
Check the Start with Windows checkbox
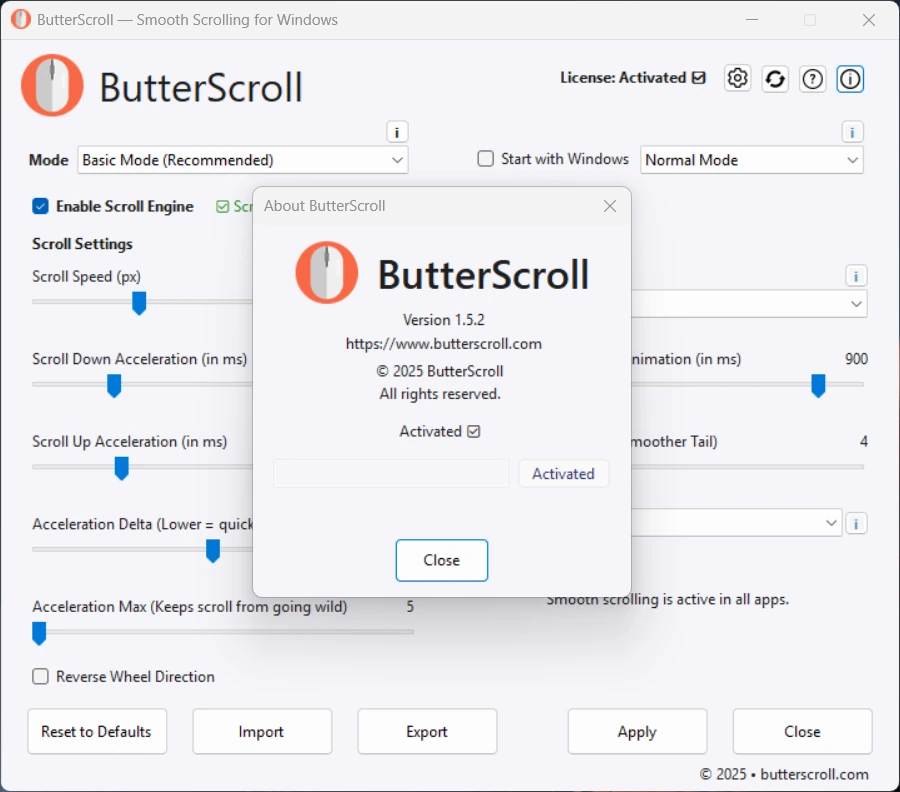click(486, 158)
